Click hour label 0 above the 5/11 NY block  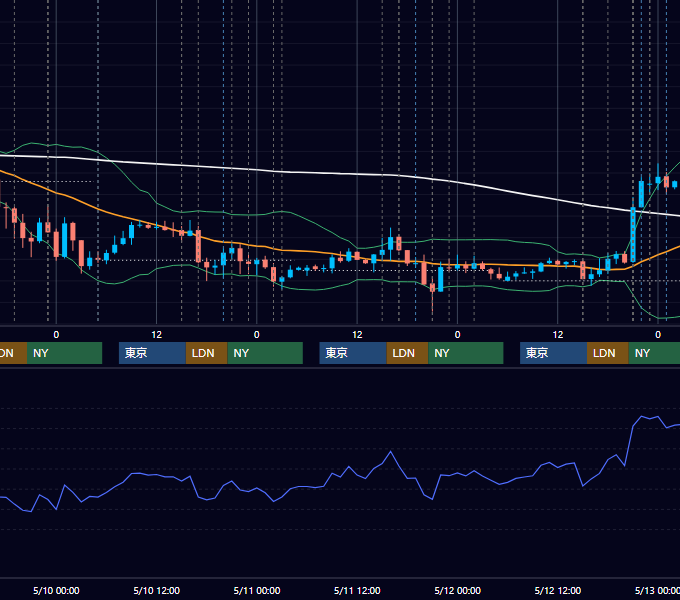coord(257,334)
